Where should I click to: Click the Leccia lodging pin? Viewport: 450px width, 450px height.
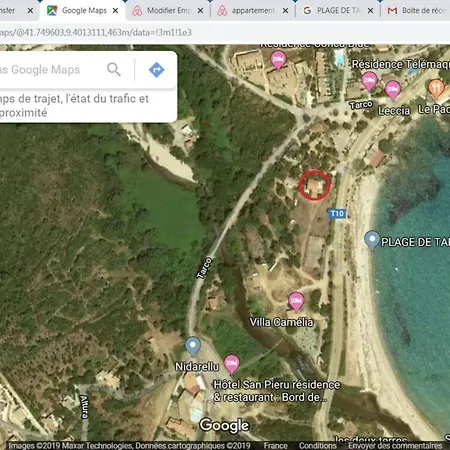click(x=393, y=90)
